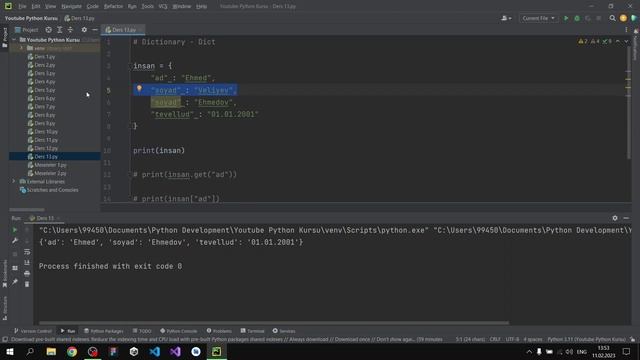This screenshot has width=640, height=360.
Task: Open Windows Start menu
Action: point(9,351)
